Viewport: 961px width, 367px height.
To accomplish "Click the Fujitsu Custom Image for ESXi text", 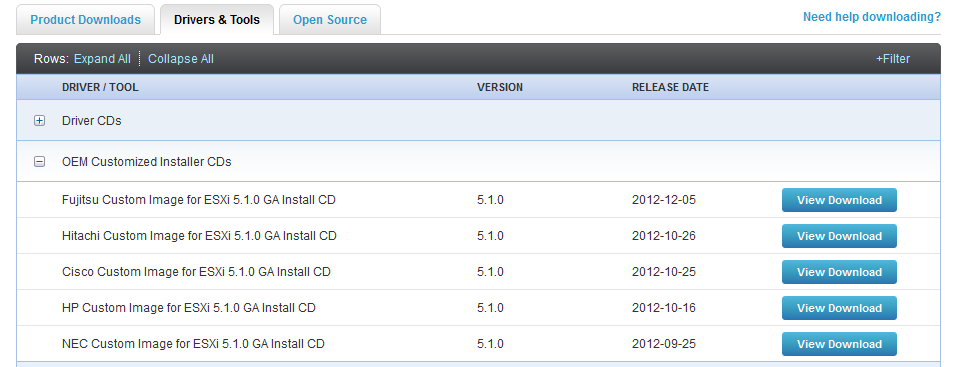I will (199, 200).
